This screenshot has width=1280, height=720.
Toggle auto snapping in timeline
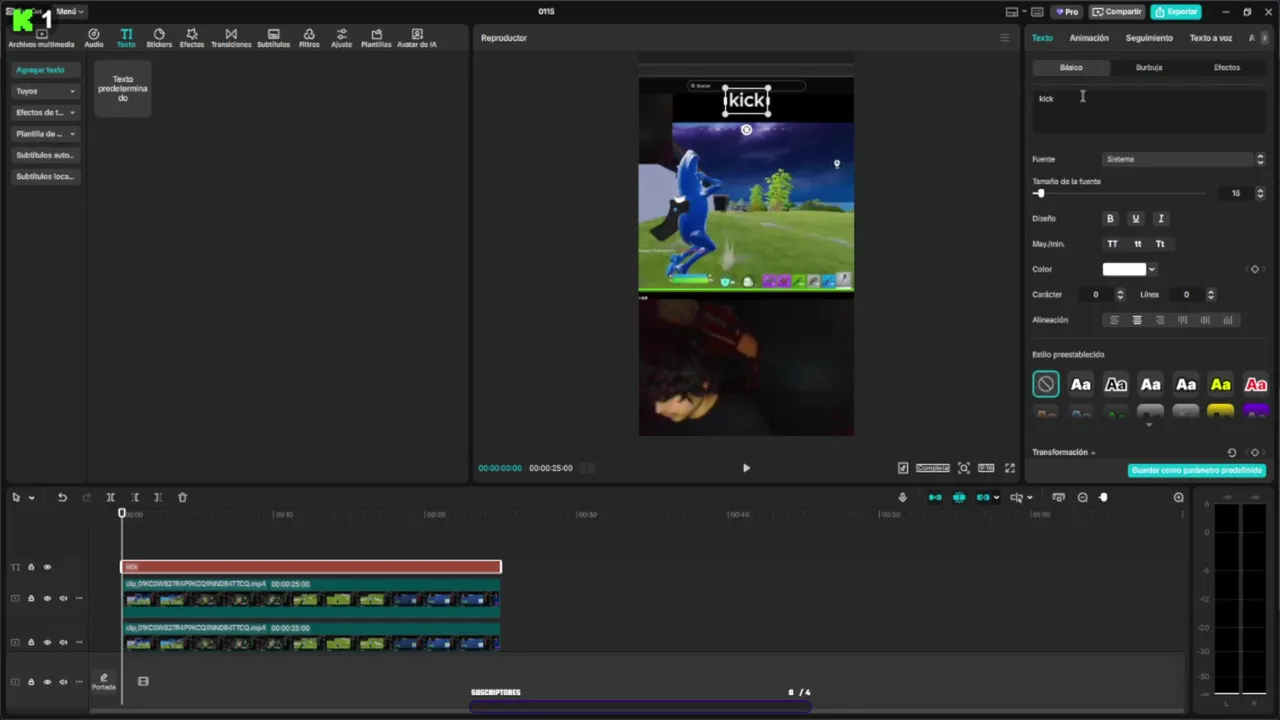[x=959, y=497]
